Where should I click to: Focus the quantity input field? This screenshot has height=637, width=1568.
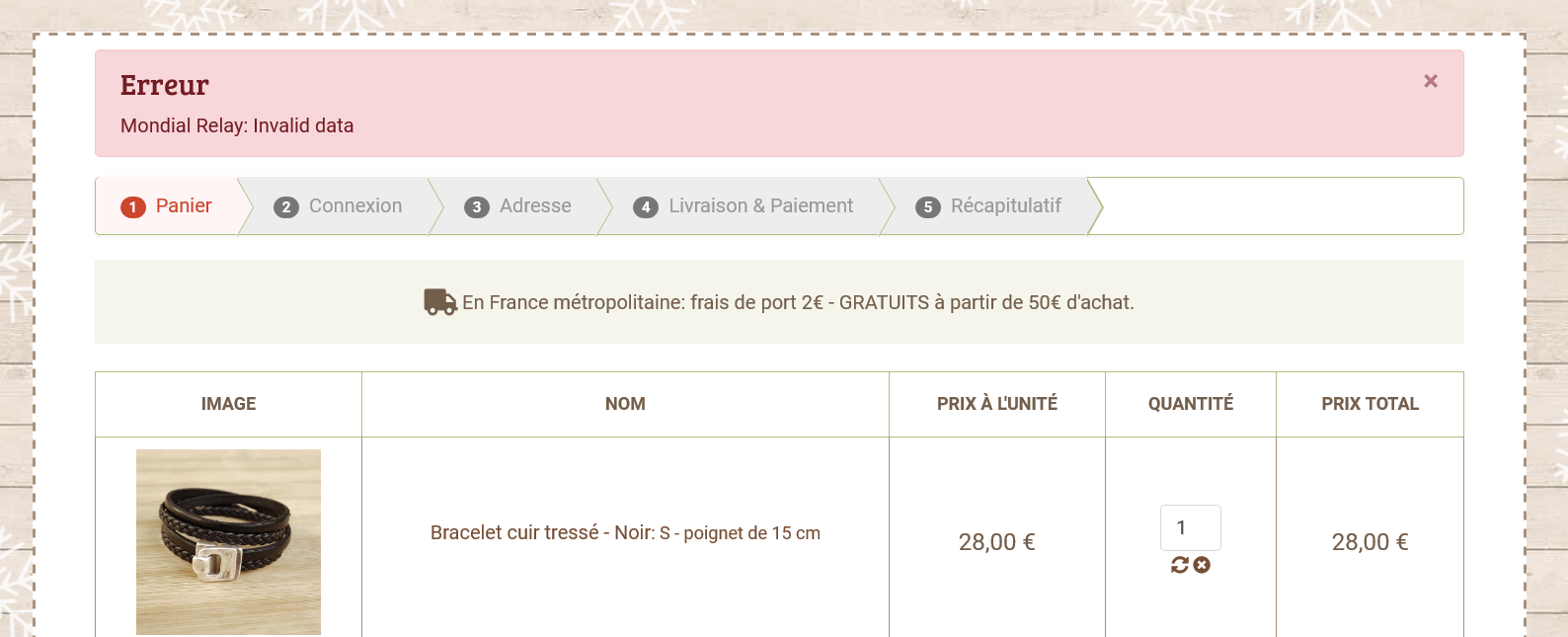(x=1190, y=527)
